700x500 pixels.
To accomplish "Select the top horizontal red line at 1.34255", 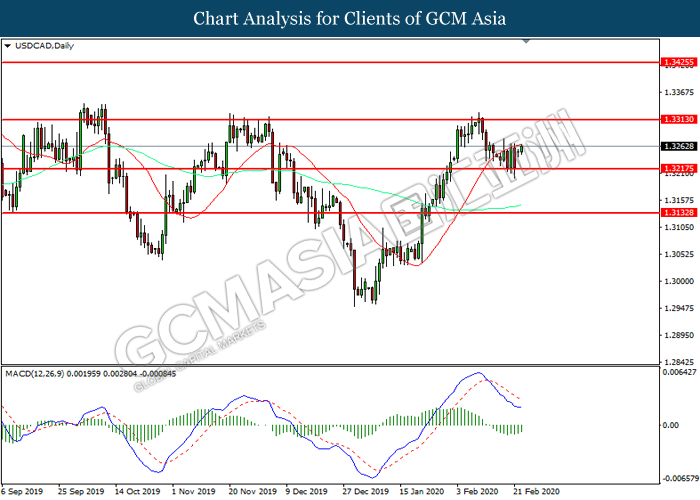I will pos(330,62).
